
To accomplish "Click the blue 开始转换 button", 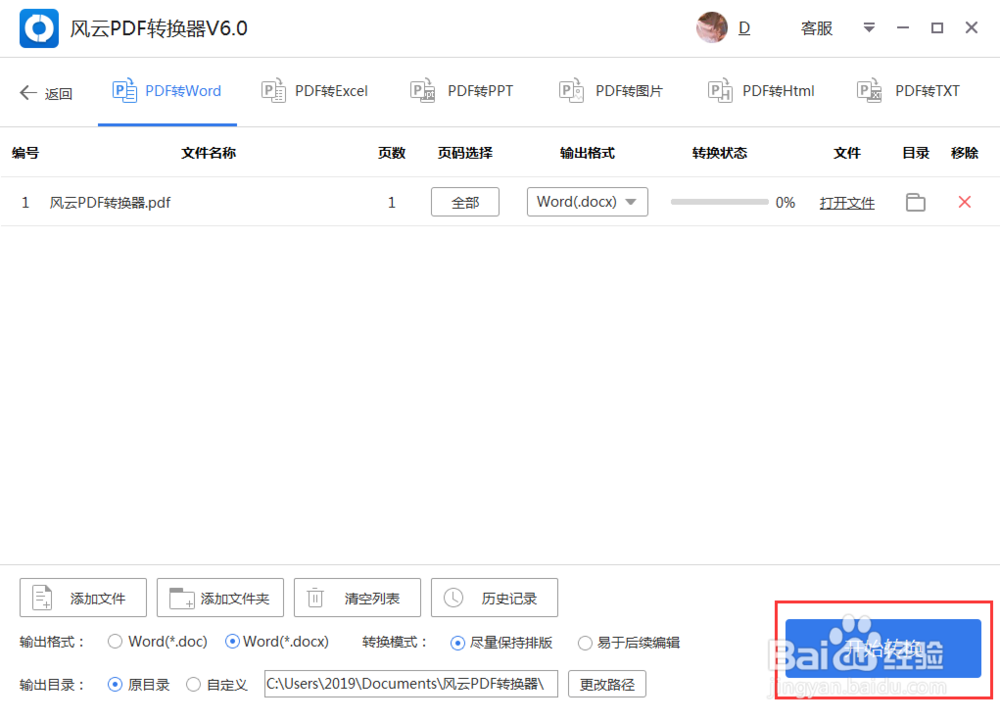I will click(x=883, y=648).
